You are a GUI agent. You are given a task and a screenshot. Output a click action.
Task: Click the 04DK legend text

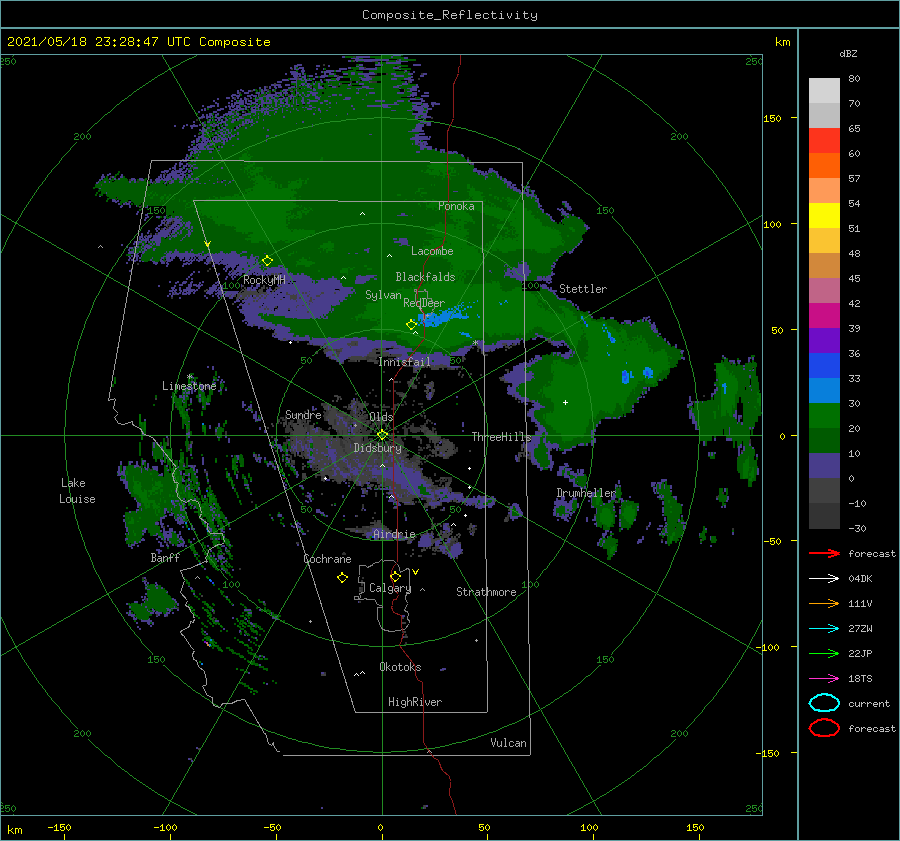coord(860,579)
